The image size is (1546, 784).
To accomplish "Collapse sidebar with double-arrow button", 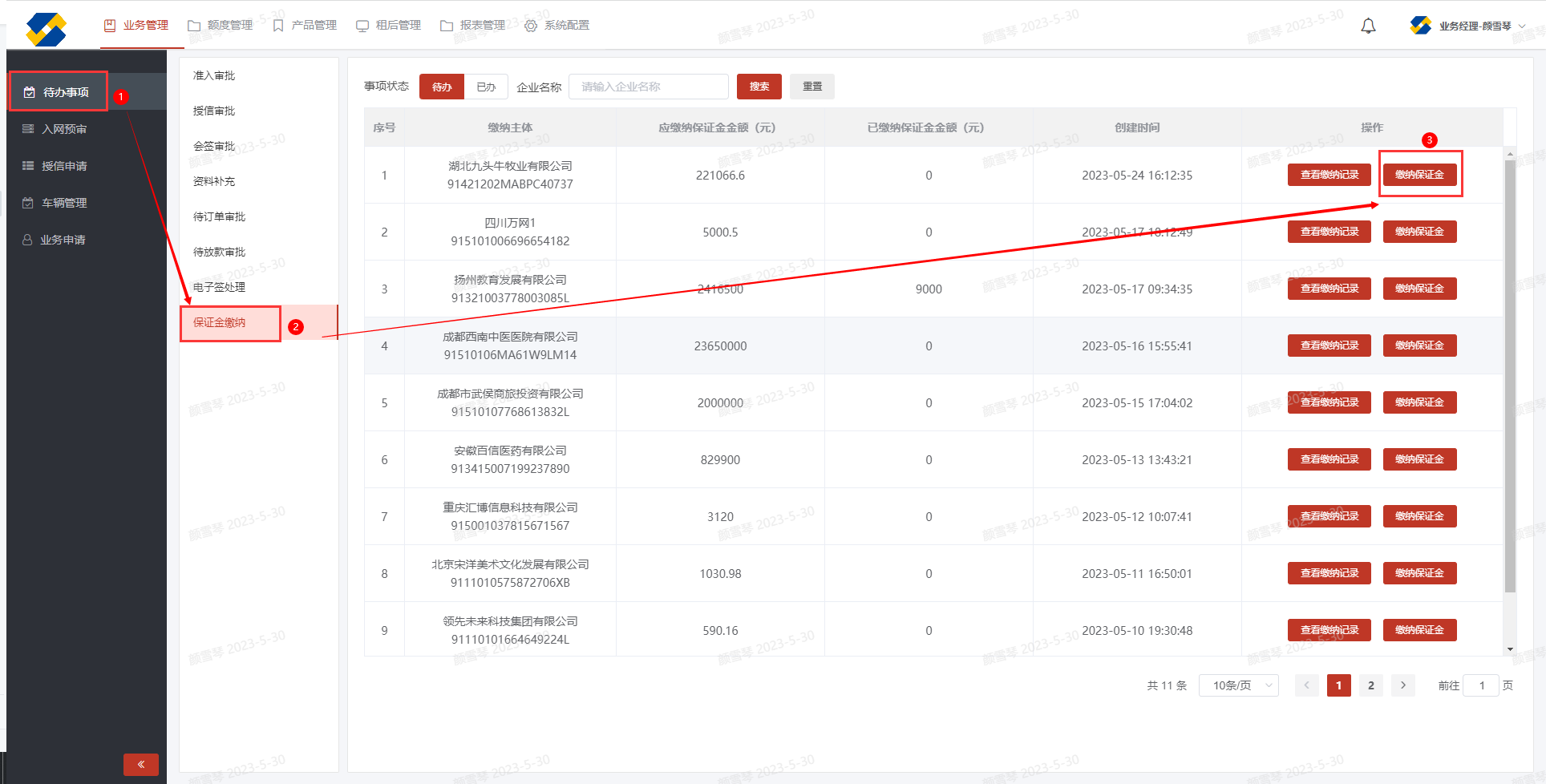I will 141,764.
